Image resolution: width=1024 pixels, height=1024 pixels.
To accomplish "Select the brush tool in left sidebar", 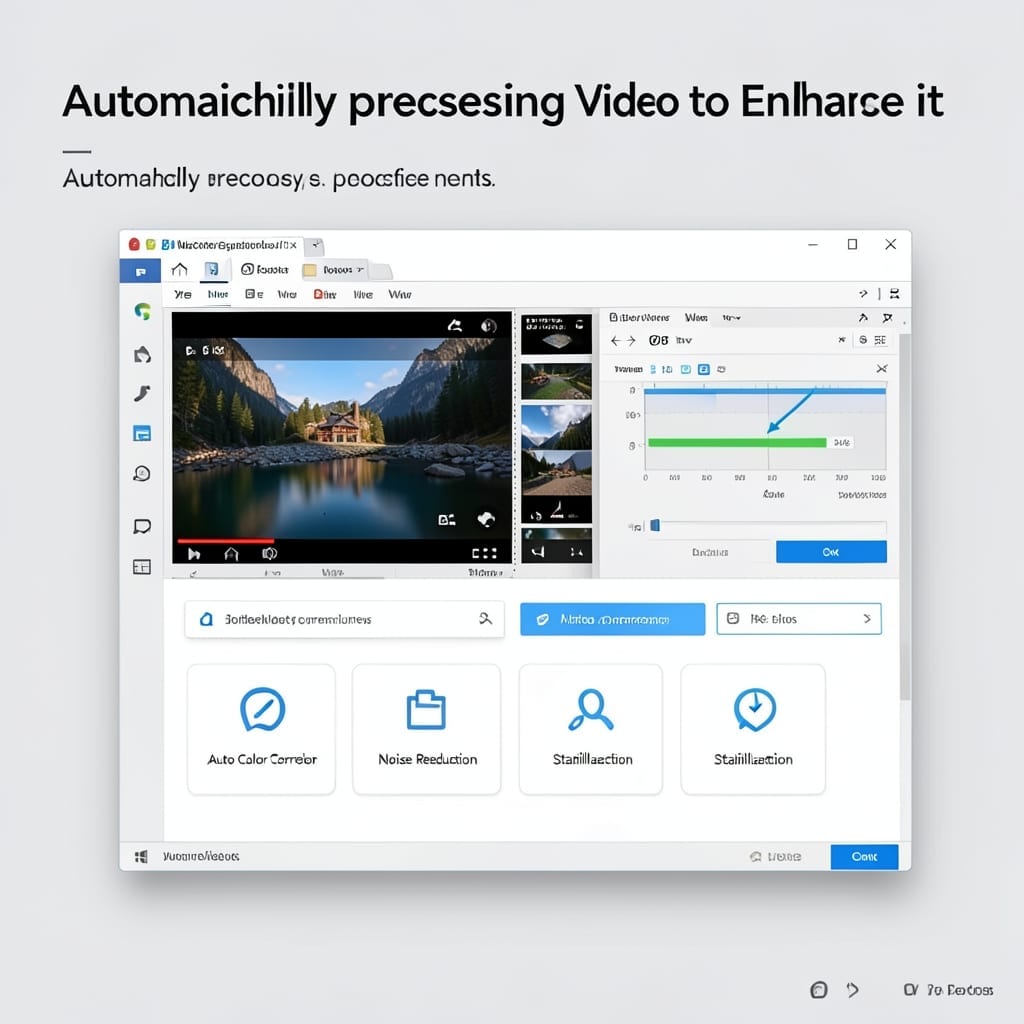I will pos(142,393).
